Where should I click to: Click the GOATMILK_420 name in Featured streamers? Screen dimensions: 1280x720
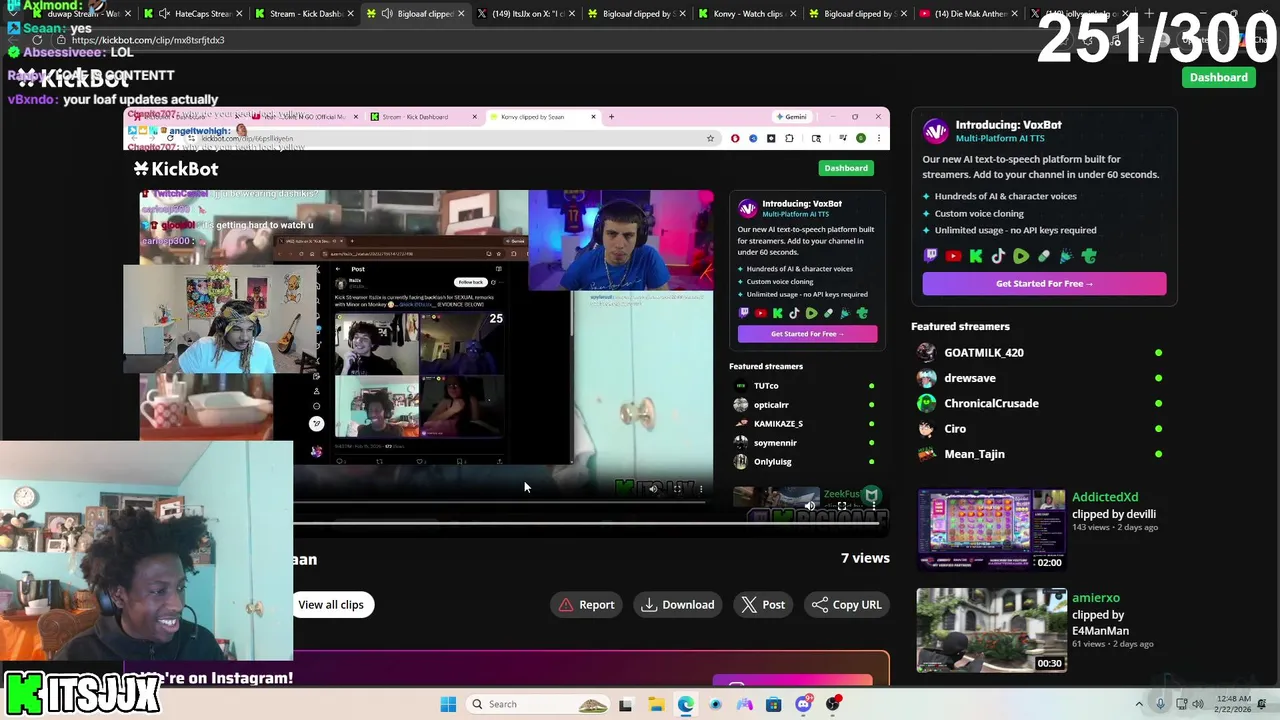[x=984, y=352]
